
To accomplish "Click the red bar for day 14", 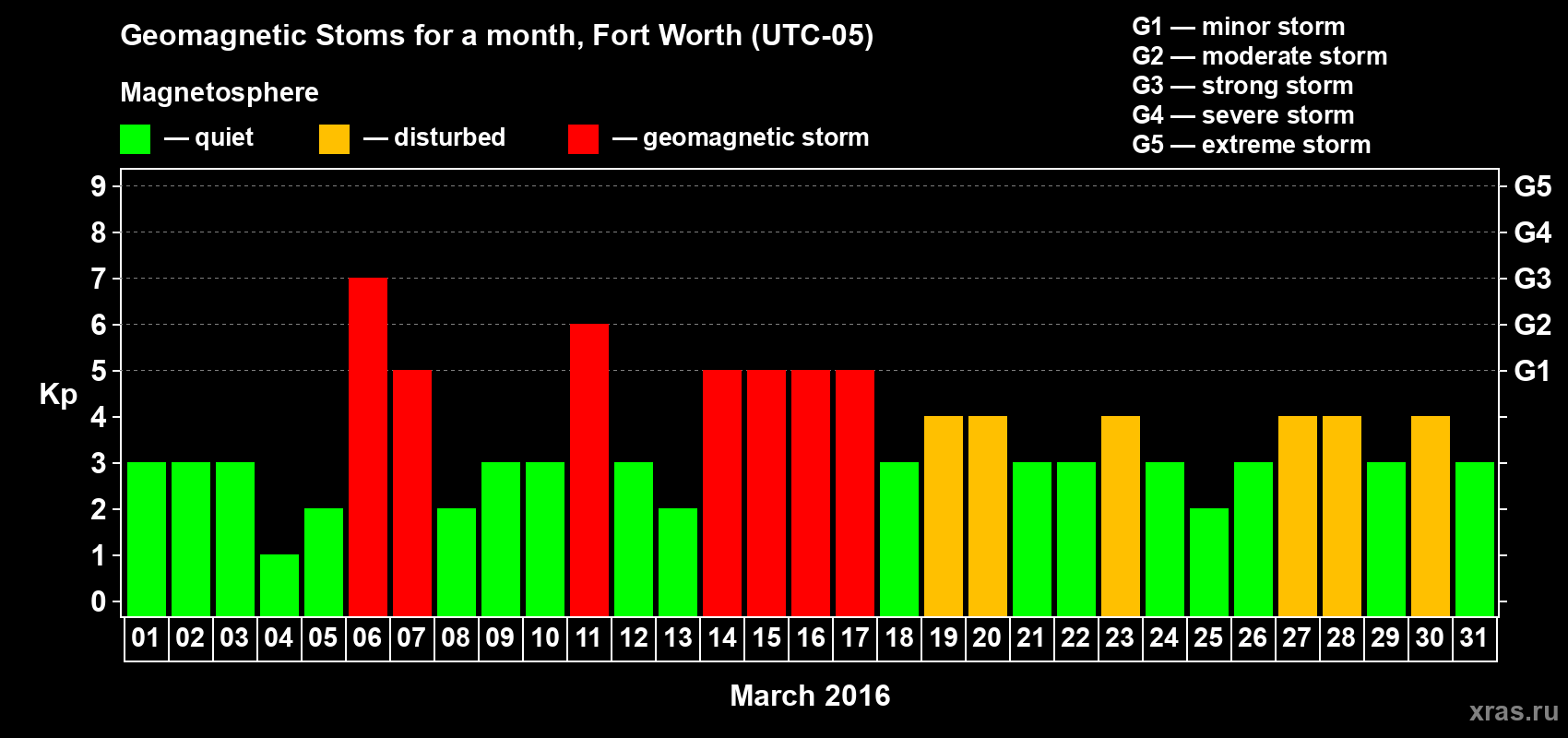I will 722,493.
